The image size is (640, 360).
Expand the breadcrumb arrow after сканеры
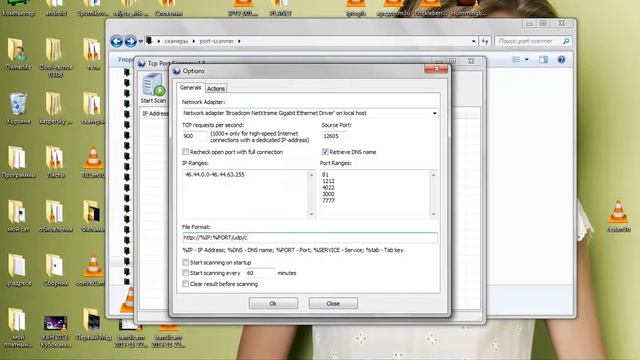click(x=194, y=41)
